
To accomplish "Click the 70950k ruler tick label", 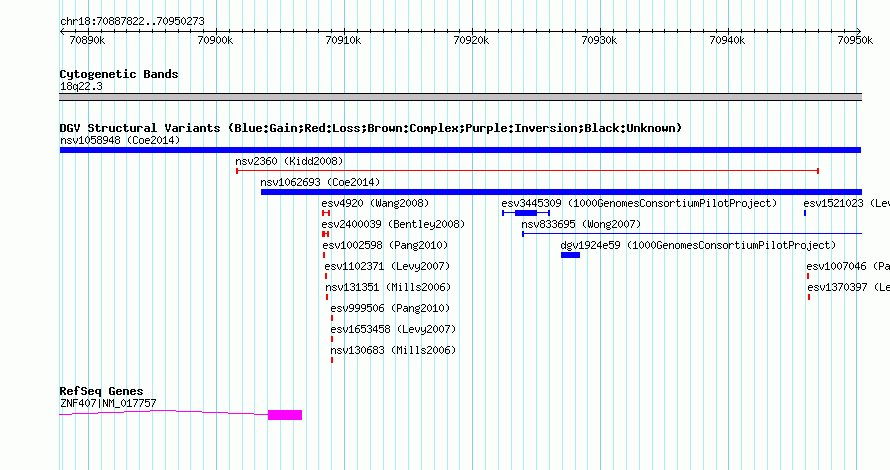I will (x=855, y=40).
